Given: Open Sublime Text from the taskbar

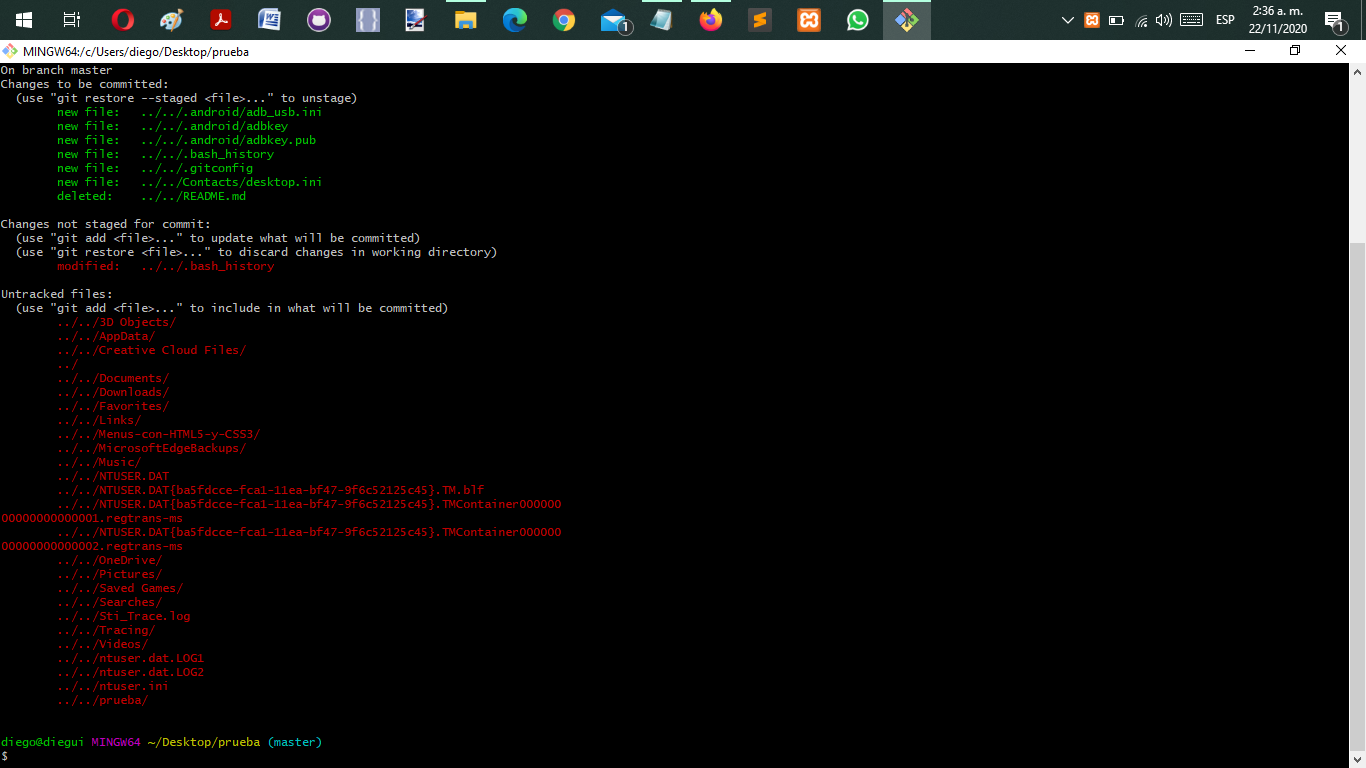Looking at the screenshot, I should click(x=760, y=20).
